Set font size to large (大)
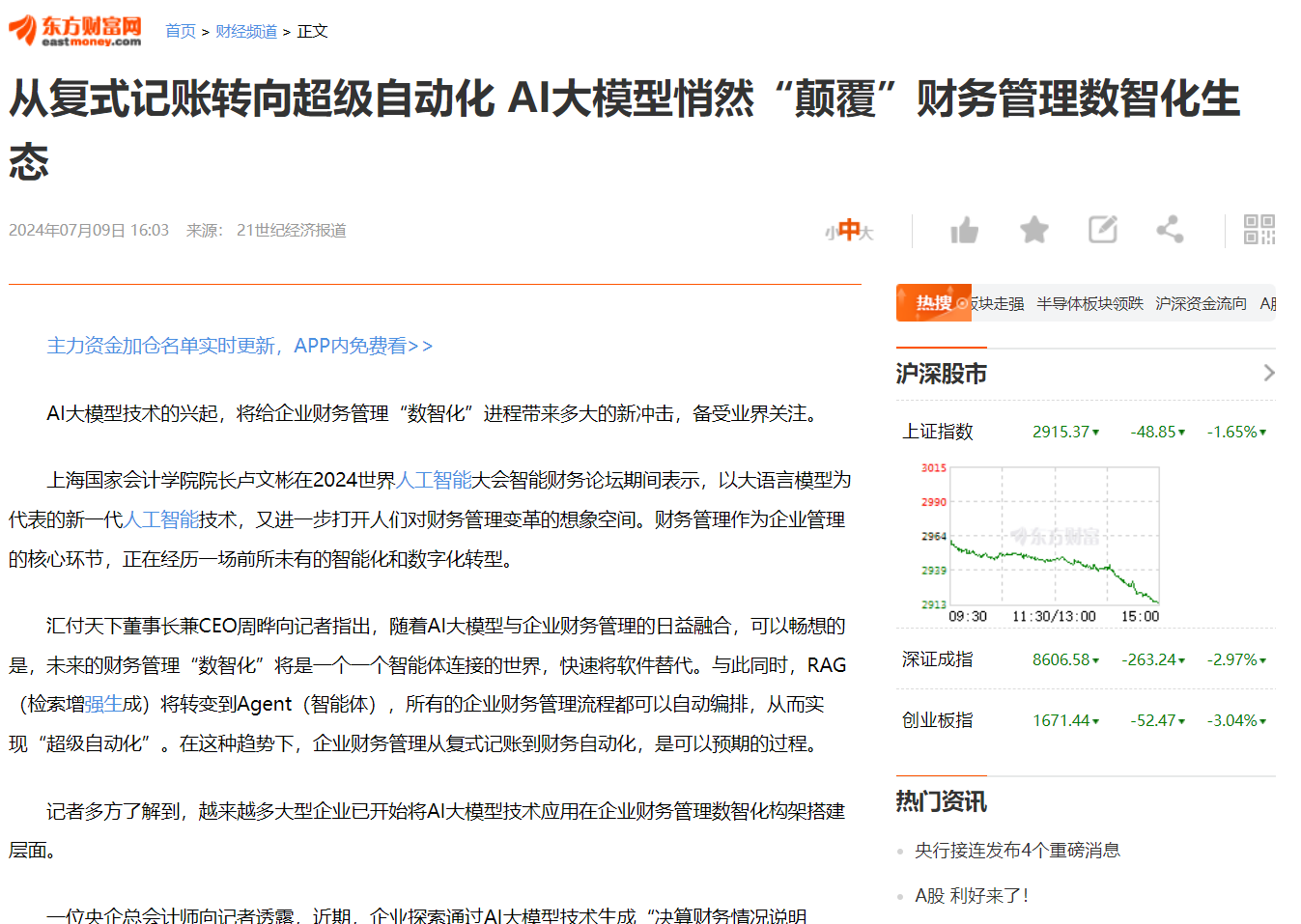 pos(867,233)
